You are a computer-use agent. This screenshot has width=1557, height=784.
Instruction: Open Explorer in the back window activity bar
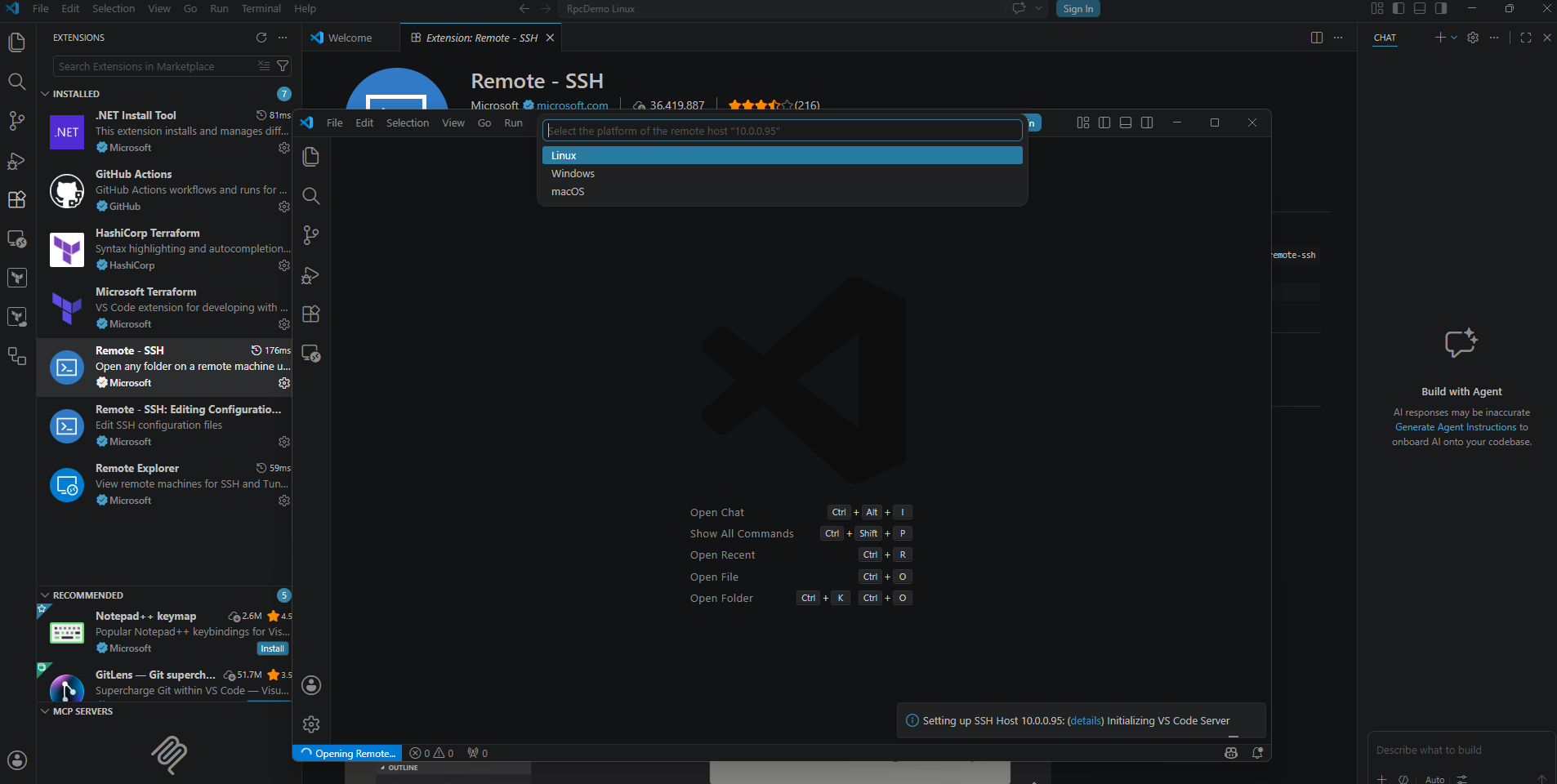tap(16, 42)
